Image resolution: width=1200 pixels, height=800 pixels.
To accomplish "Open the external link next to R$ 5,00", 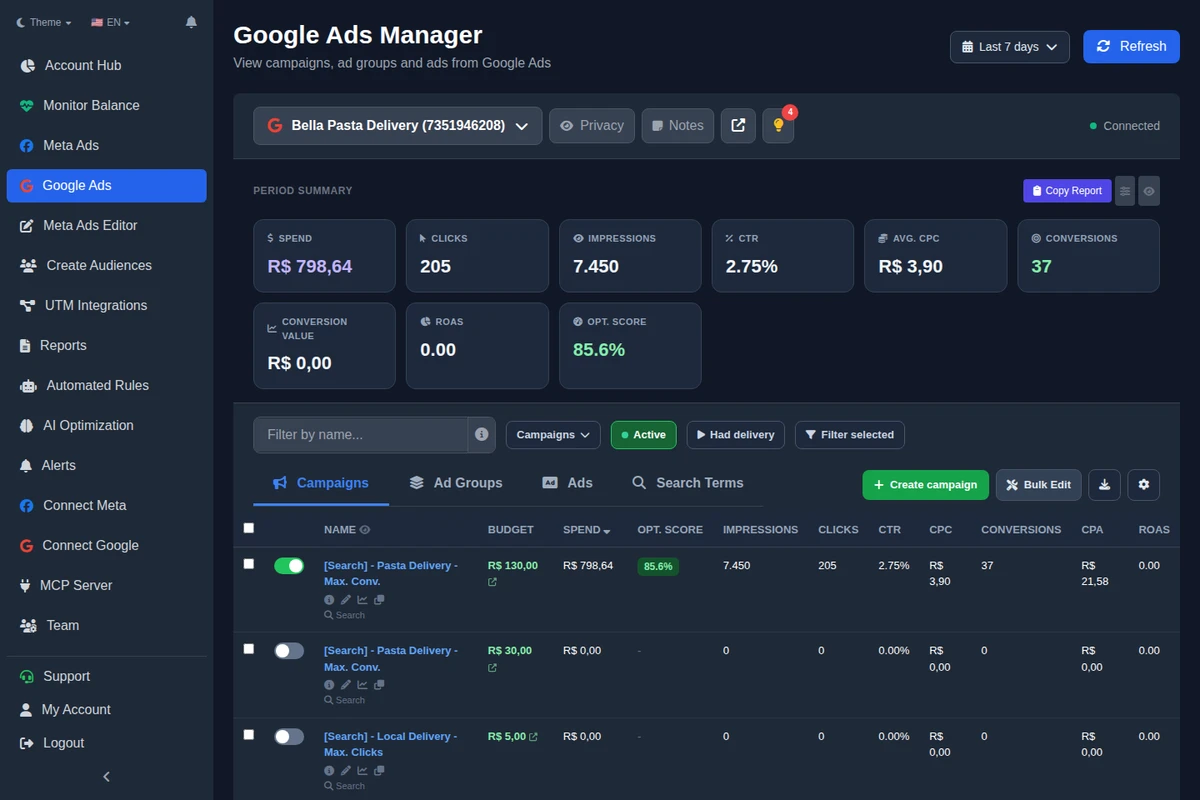I will (x=533, y=737).
